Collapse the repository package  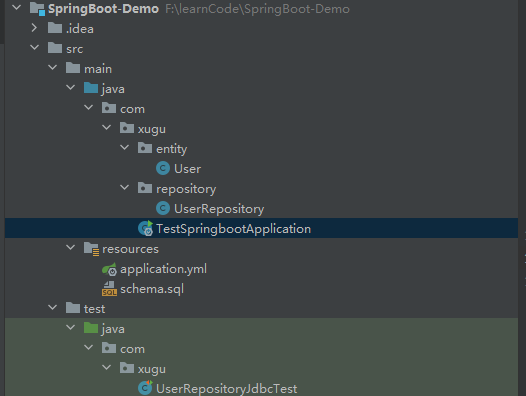pos(124,187)
